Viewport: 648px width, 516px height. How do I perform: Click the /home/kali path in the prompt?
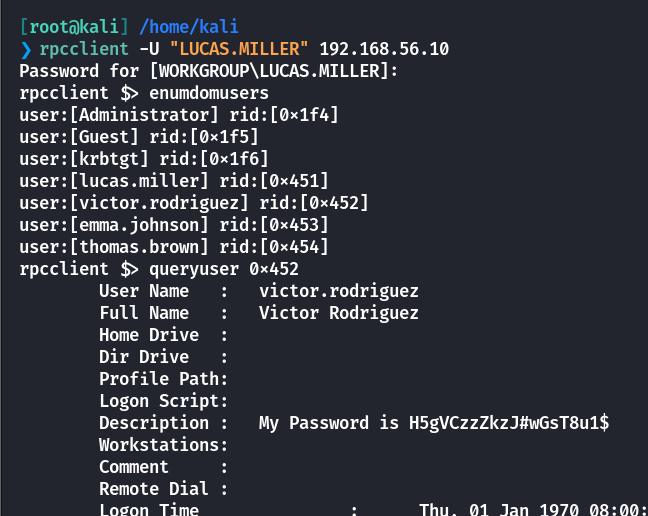pyautogui.click(x=189, y=27)
